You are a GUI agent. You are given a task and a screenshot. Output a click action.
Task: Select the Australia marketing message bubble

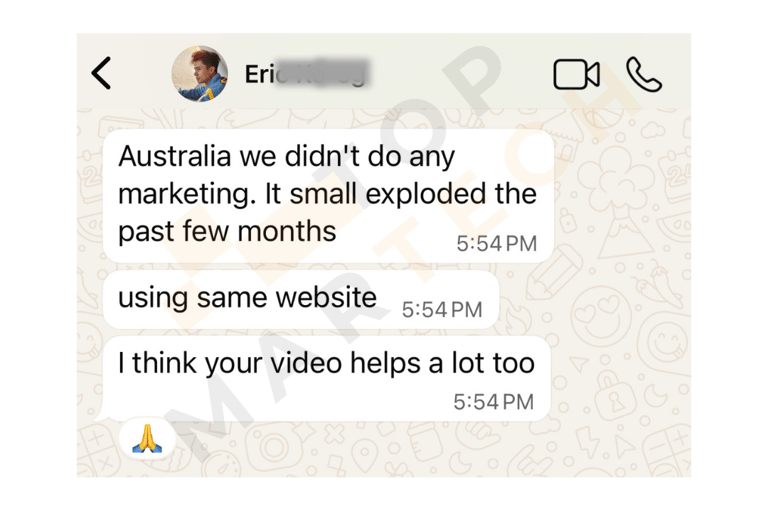(x=328, y=196)
